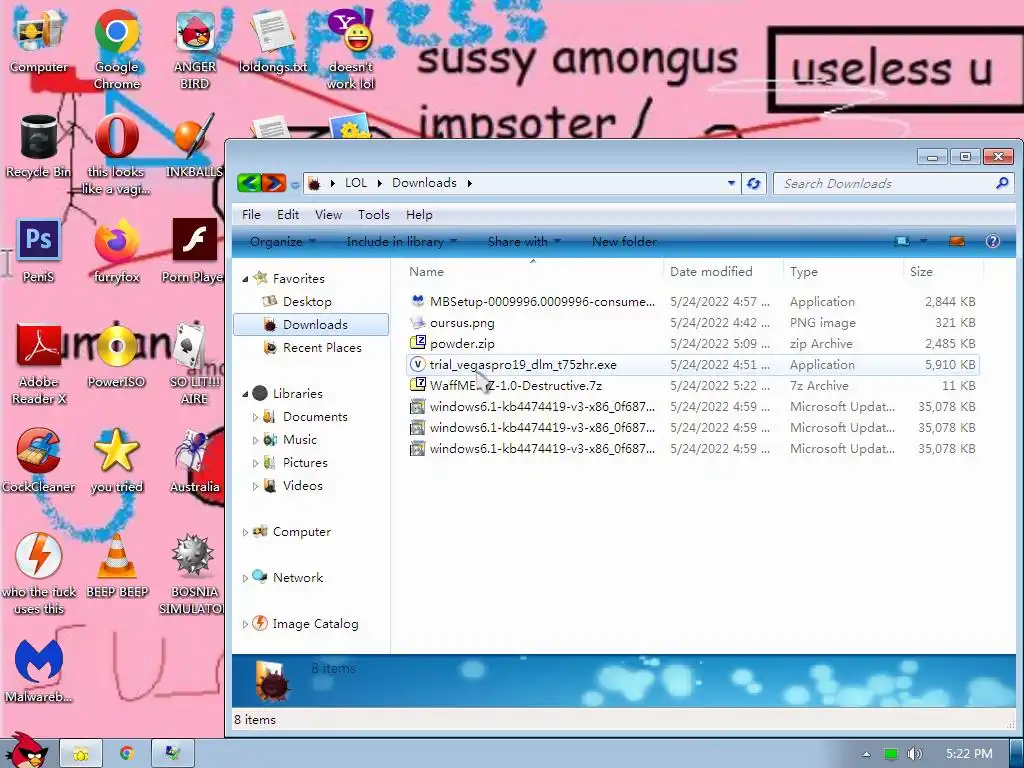This screenshot has height=768, width=1024.
Task: Open Include in library dropdown
Action: pos(401,242)
